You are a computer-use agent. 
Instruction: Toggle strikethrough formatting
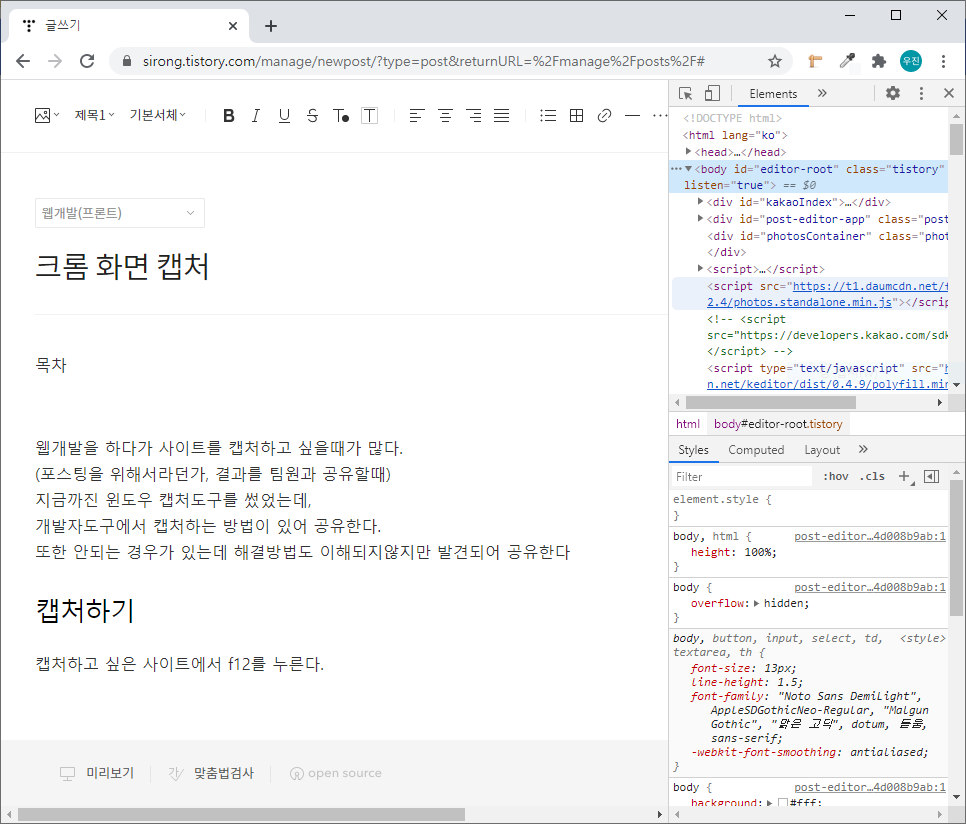[312, 115]
